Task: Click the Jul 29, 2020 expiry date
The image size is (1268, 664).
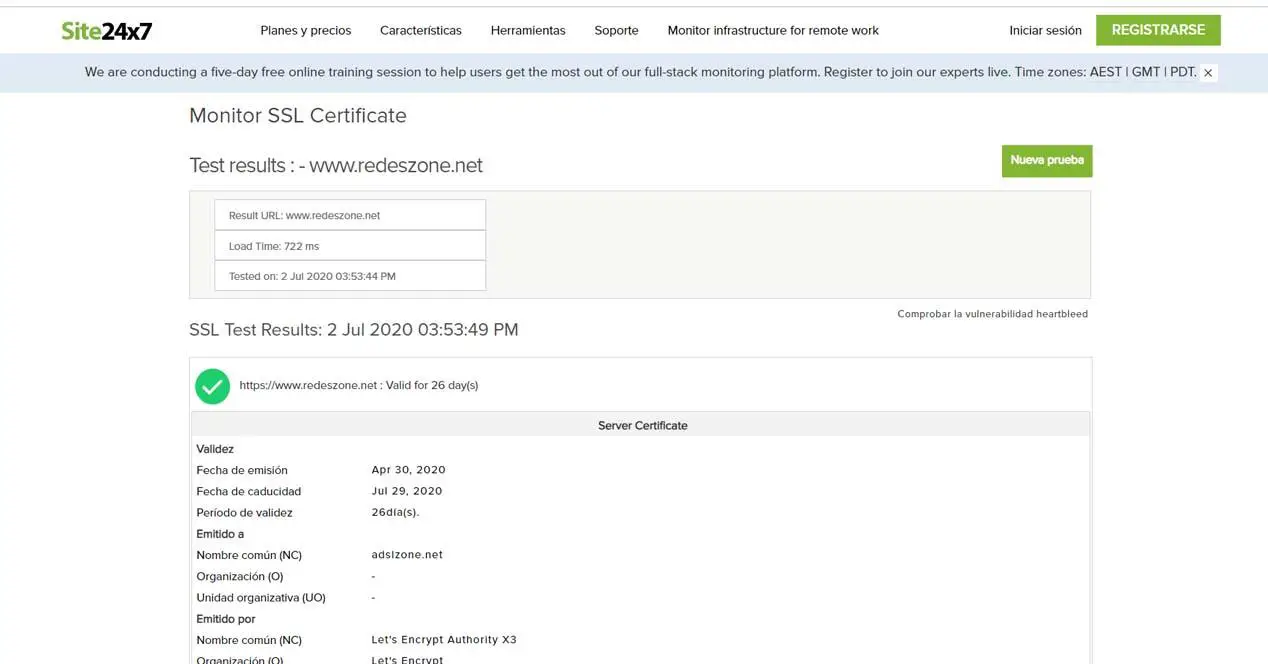Action: [x=406, y=492]
